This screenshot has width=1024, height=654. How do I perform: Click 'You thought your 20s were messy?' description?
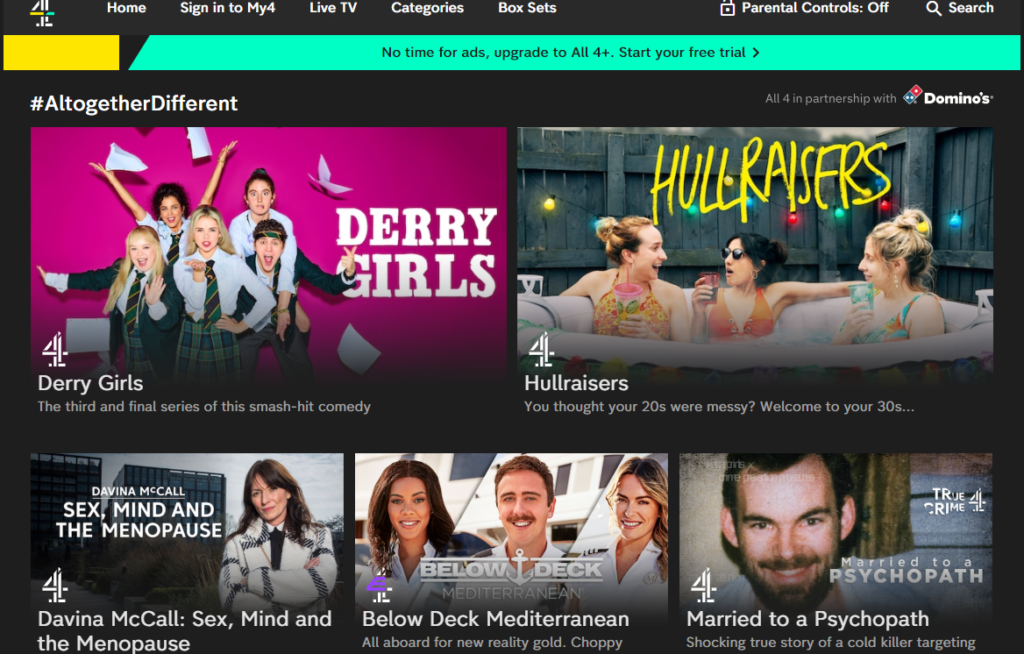[719, 406]
